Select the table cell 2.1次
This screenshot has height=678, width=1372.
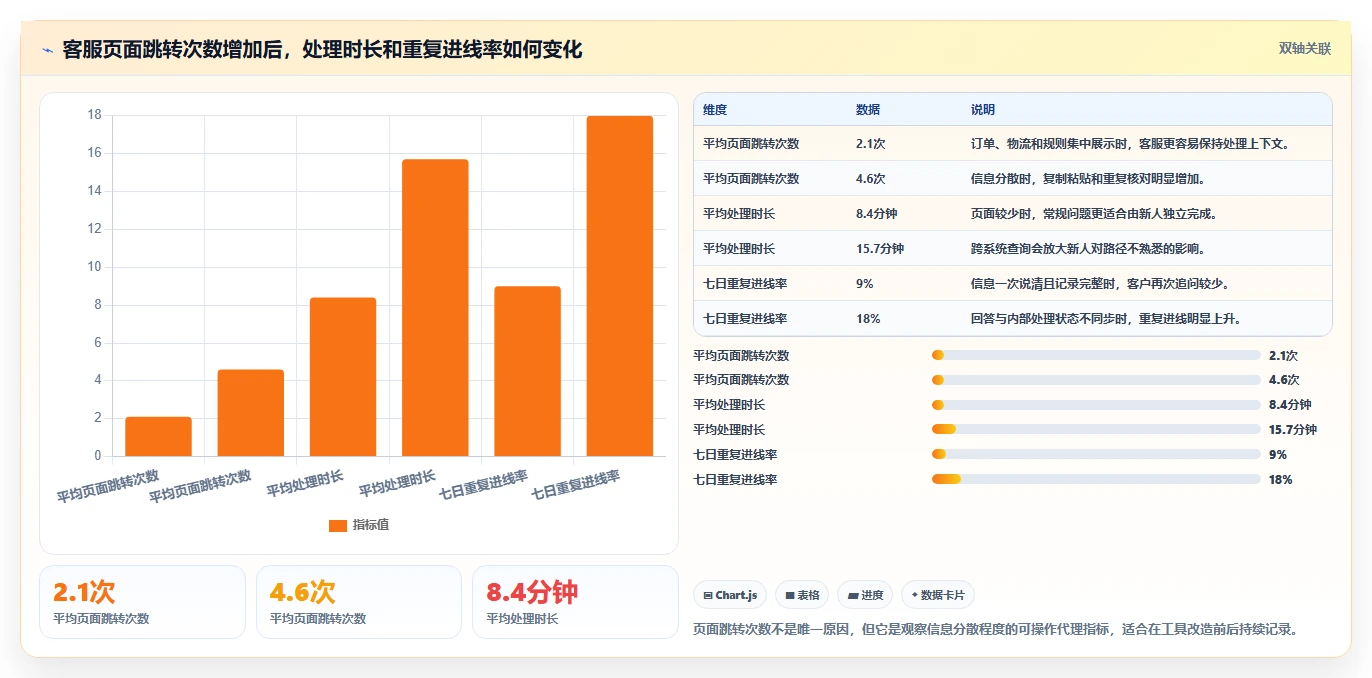(870, 144)
